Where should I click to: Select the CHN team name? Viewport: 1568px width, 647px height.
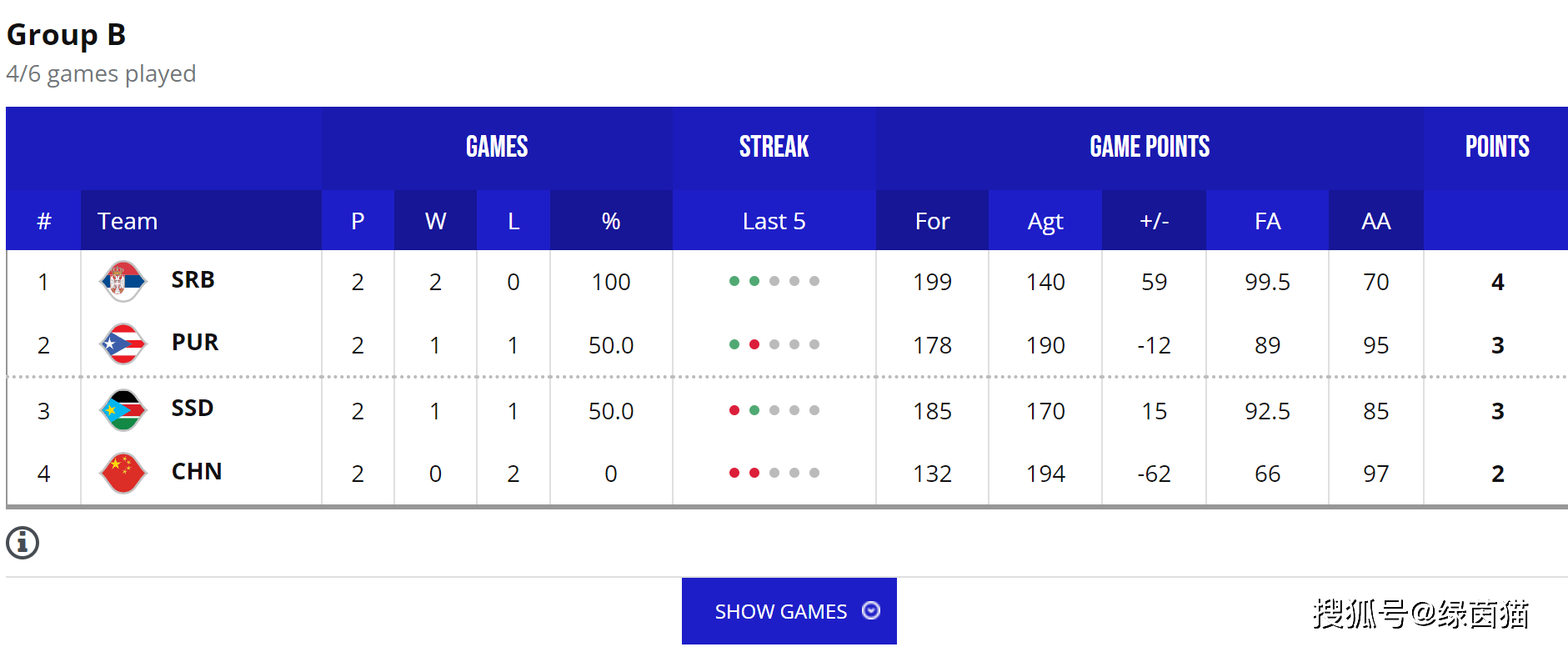tap(197, 472)
